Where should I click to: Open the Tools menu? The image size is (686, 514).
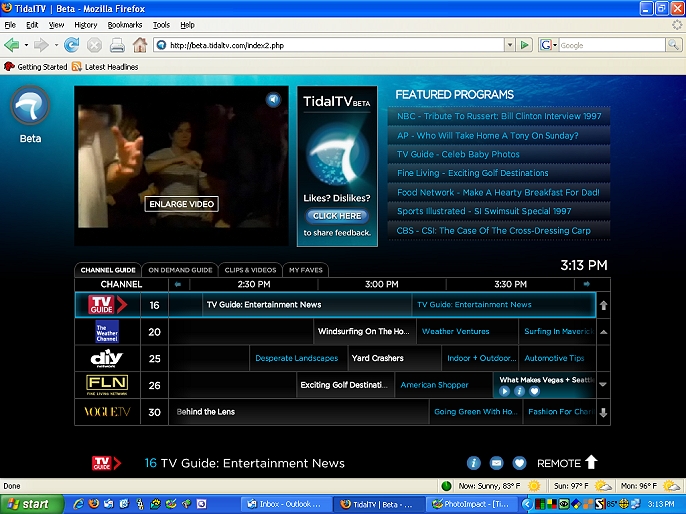[161, 25]
